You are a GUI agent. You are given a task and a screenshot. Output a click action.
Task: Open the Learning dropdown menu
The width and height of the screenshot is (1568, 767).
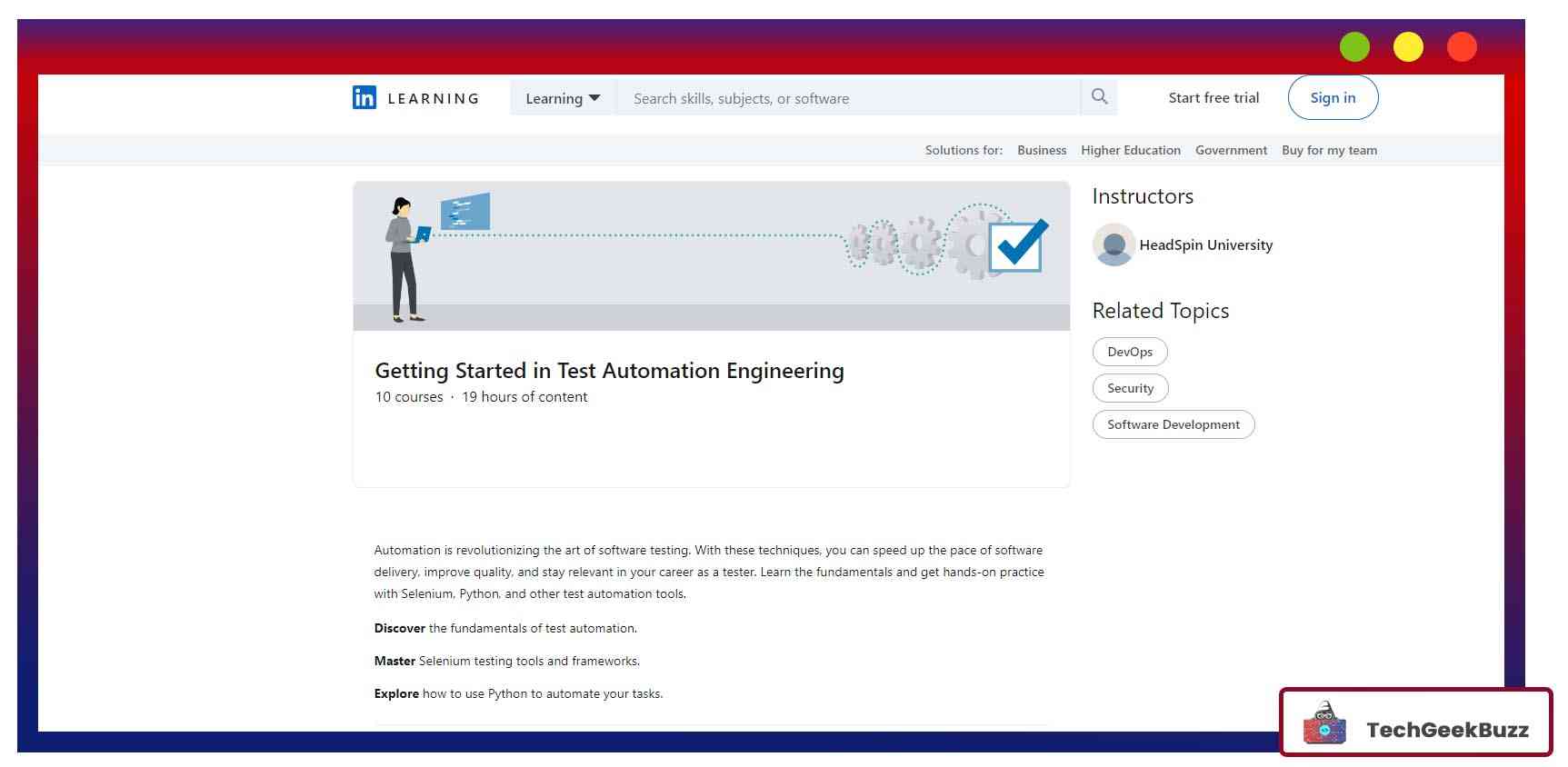tap(563, 98)
